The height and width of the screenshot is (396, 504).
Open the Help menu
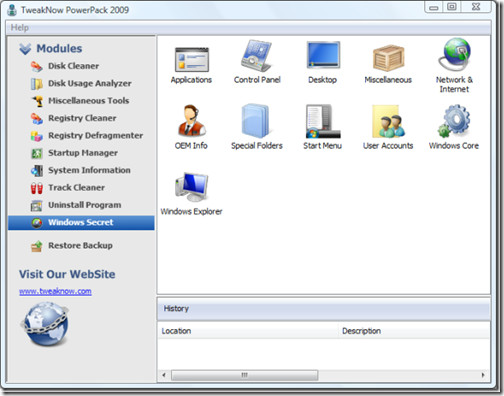point(20,28)
